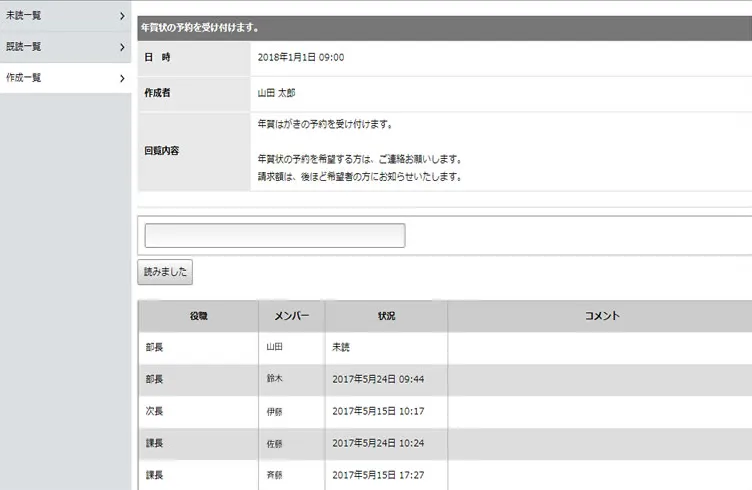752x490 pixels.
Task: Open the 既読一覧 sidebar menu item
Action: [65, 47]
